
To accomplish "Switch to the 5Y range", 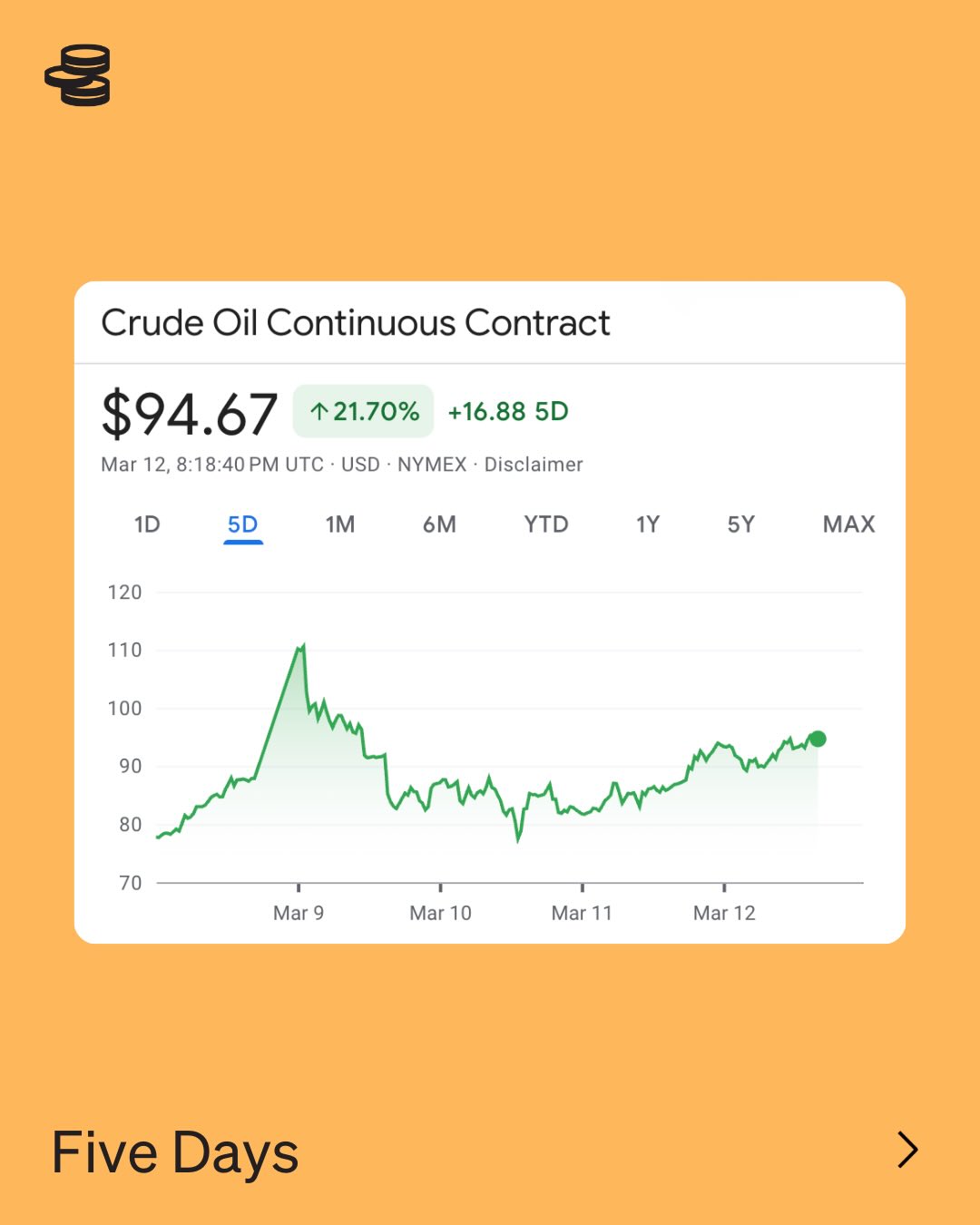I will [740, 524].
